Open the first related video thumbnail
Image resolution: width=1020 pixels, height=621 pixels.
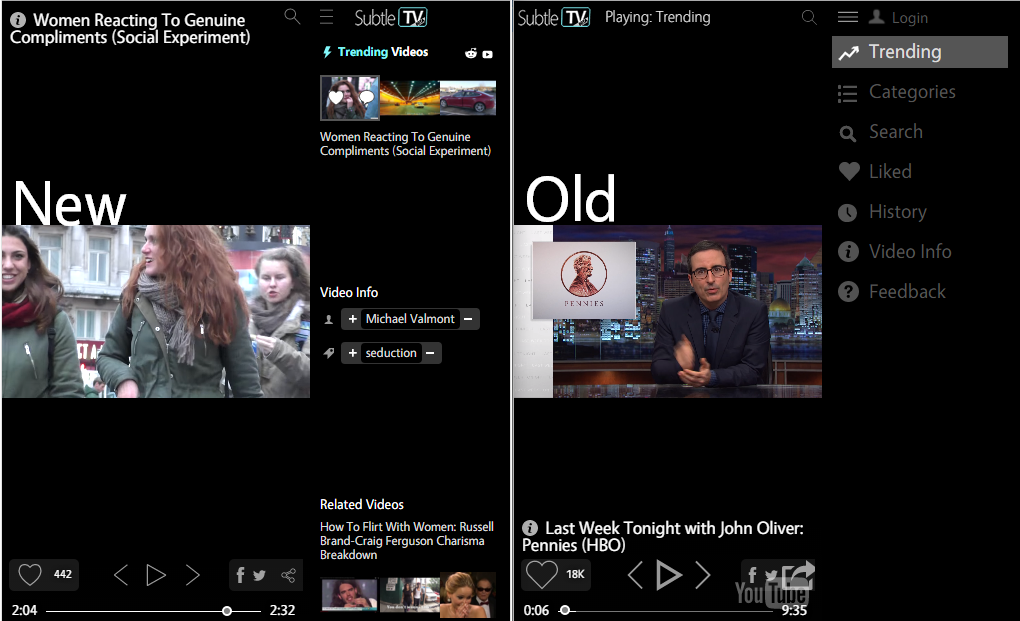[349, 595]
